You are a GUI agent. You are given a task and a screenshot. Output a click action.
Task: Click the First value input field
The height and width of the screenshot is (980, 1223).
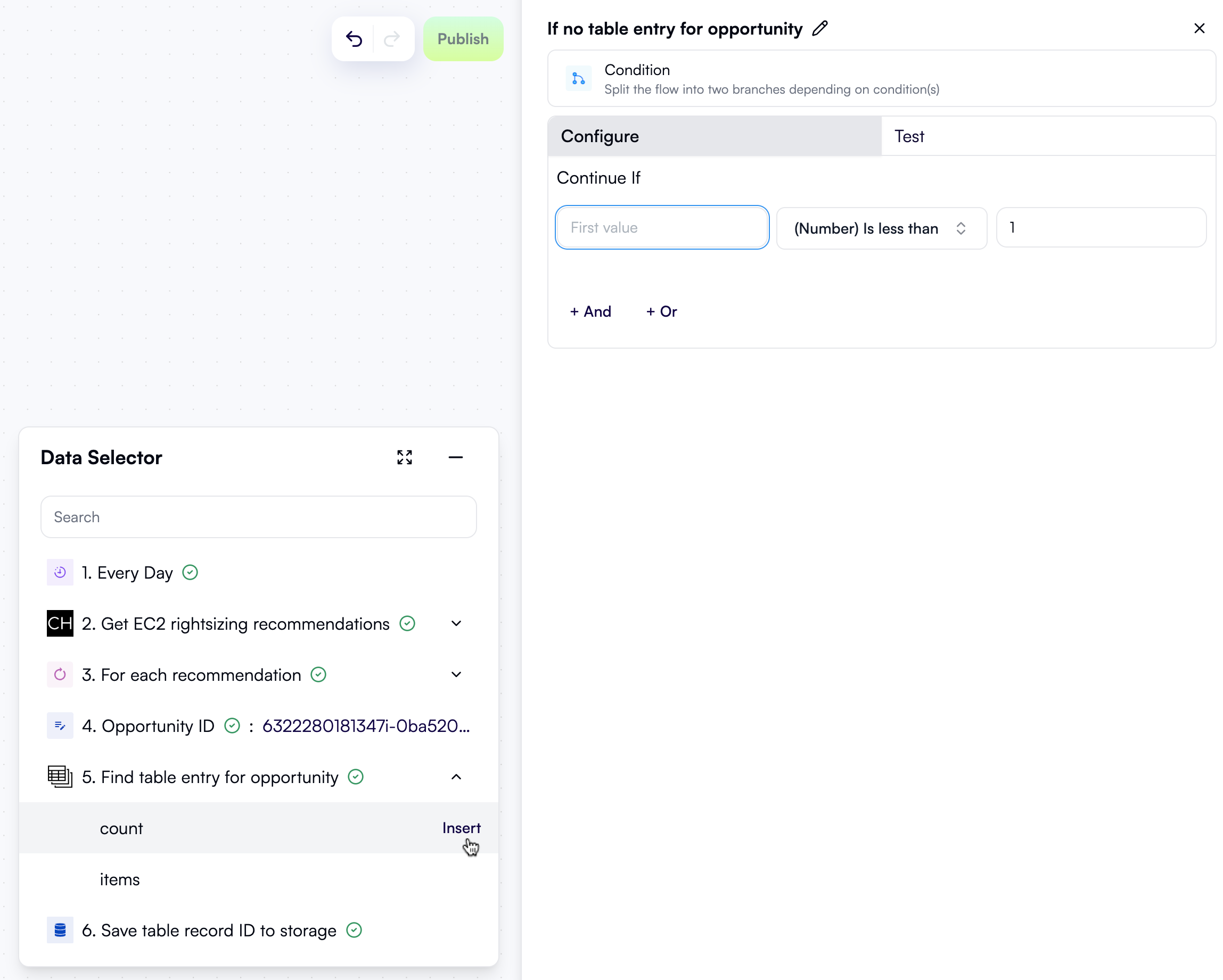(661, 227)
